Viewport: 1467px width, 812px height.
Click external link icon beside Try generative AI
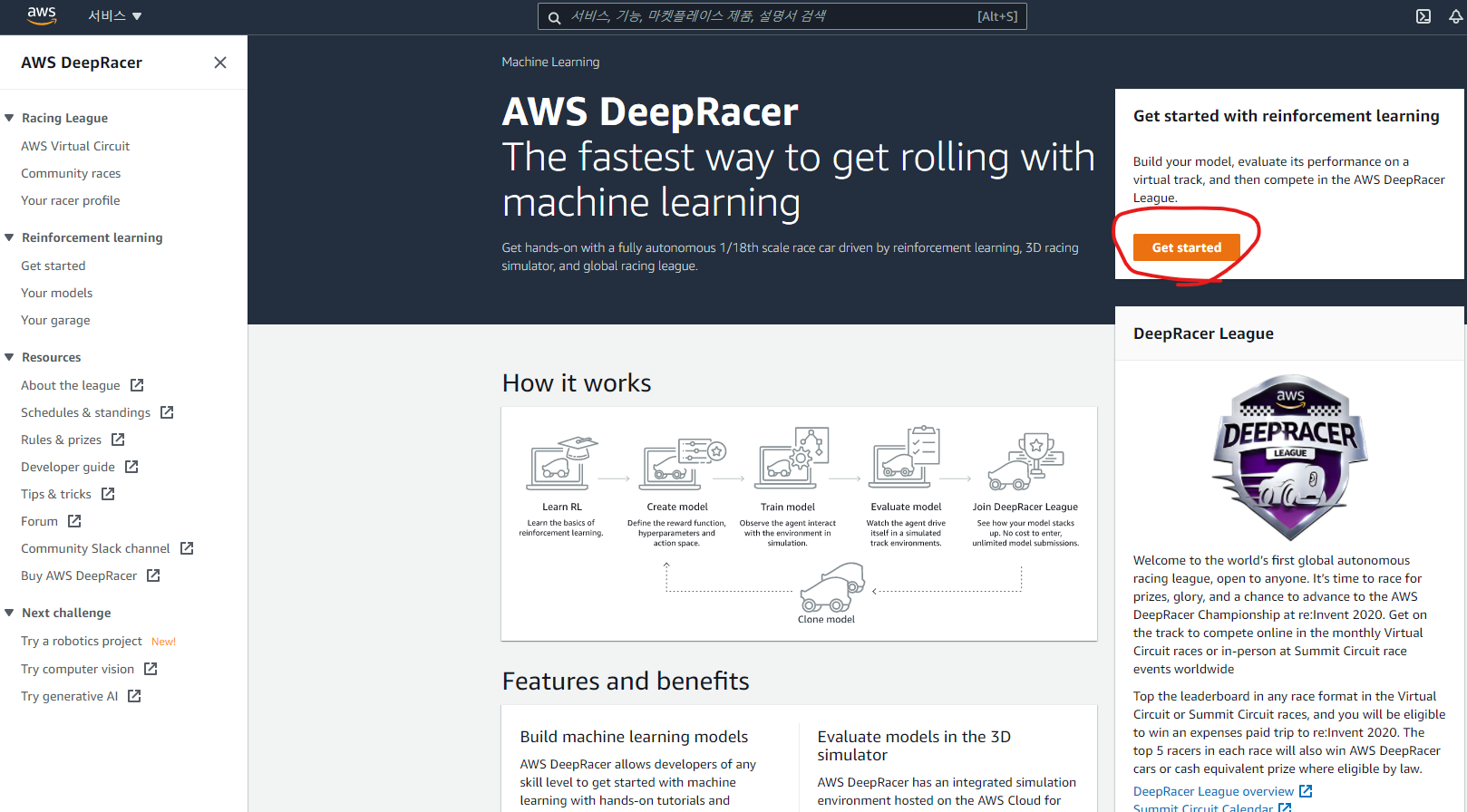tap(134, 696)
